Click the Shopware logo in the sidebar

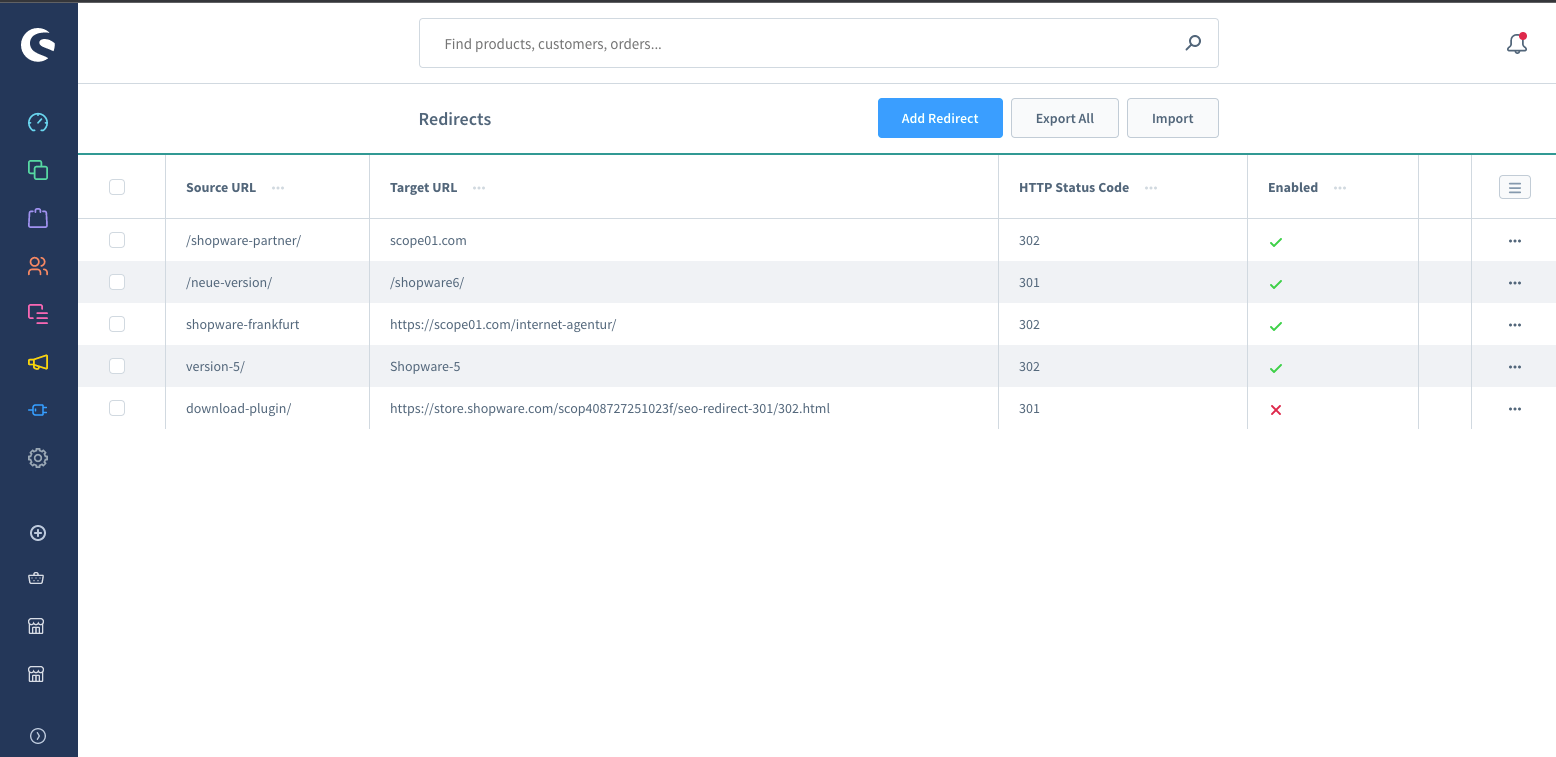(38, 43)
